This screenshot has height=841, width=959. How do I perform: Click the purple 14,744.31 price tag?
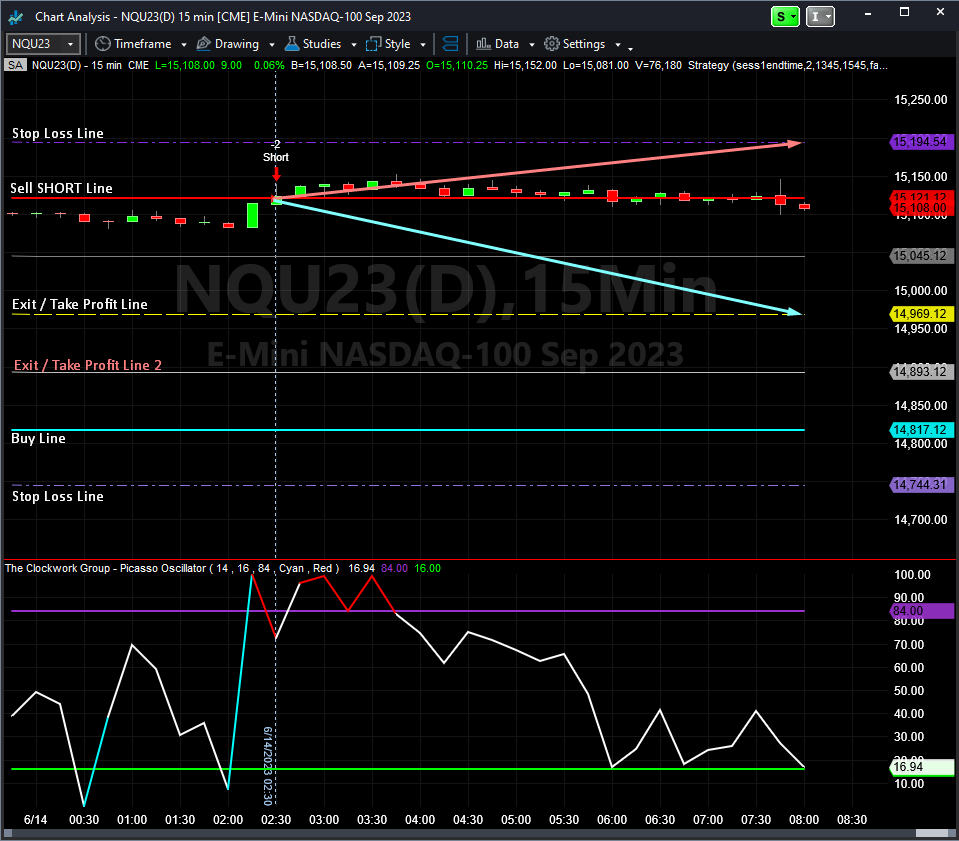click(920, 485)
